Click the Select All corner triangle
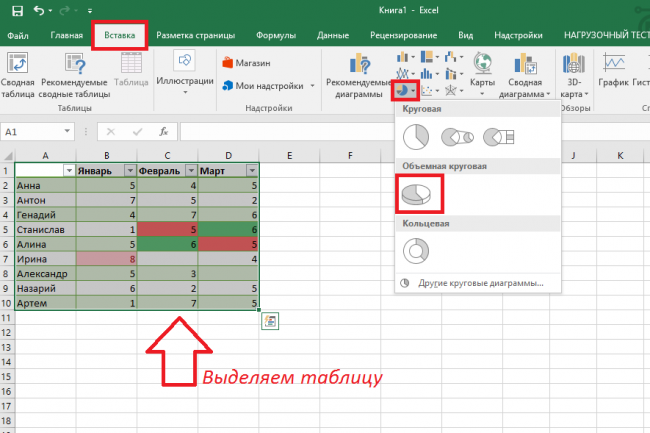 [7, 156]
